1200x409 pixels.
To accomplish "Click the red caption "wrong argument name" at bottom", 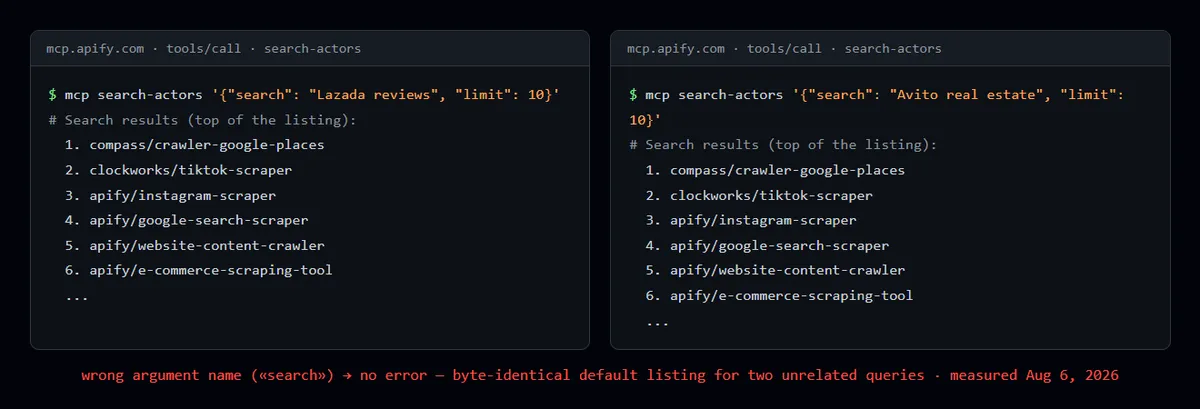I will click(x=600, y=376).
